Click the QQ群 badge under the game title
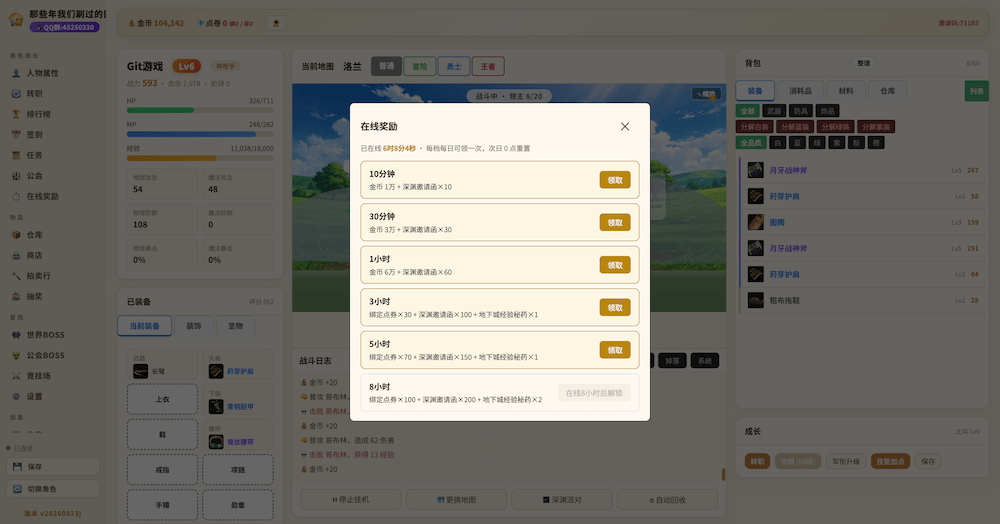 tap(64, 27)
